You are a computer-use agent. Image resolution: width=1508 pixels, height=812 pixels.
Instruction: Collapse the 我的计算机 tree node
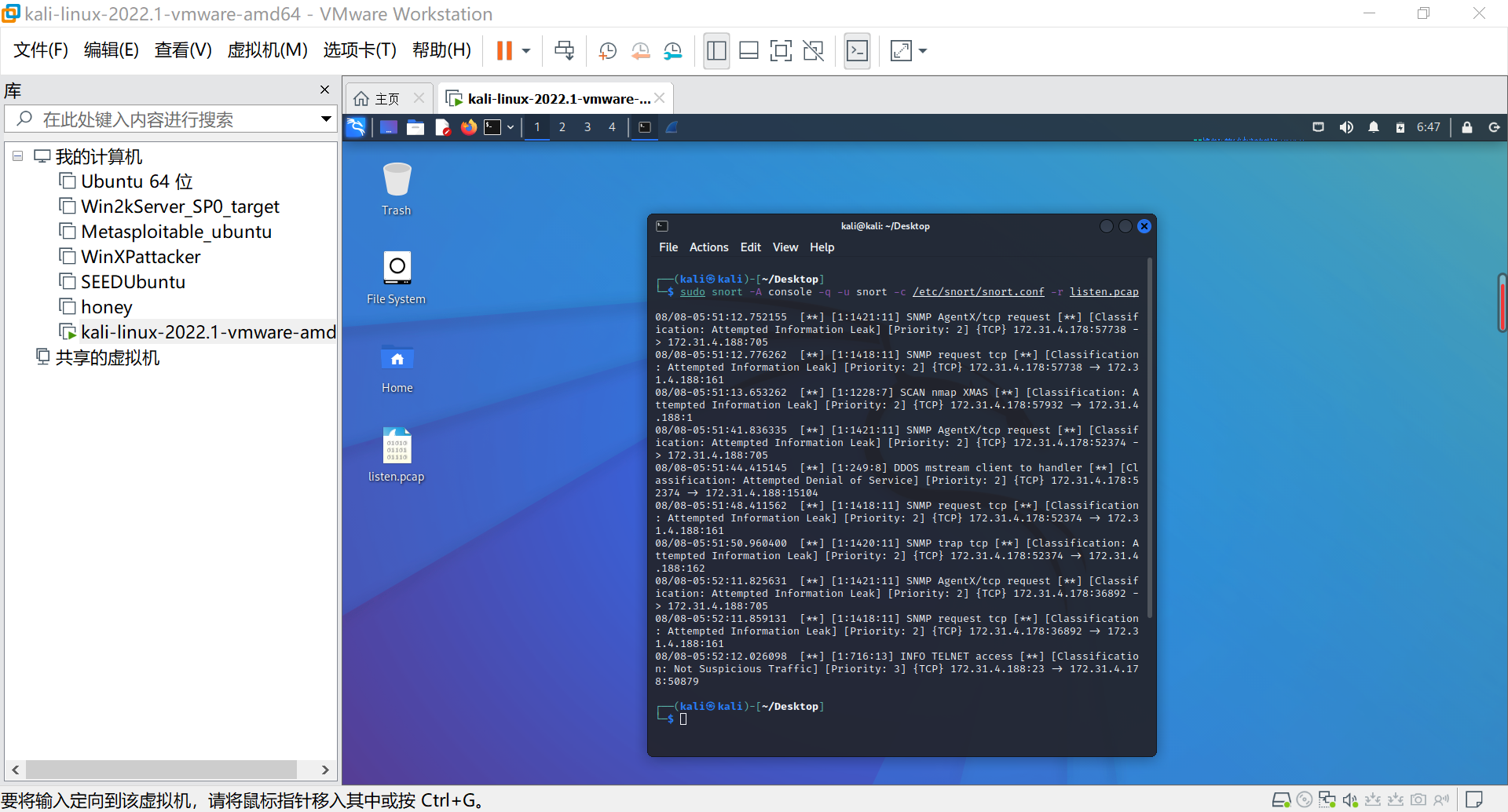[17, 156]
